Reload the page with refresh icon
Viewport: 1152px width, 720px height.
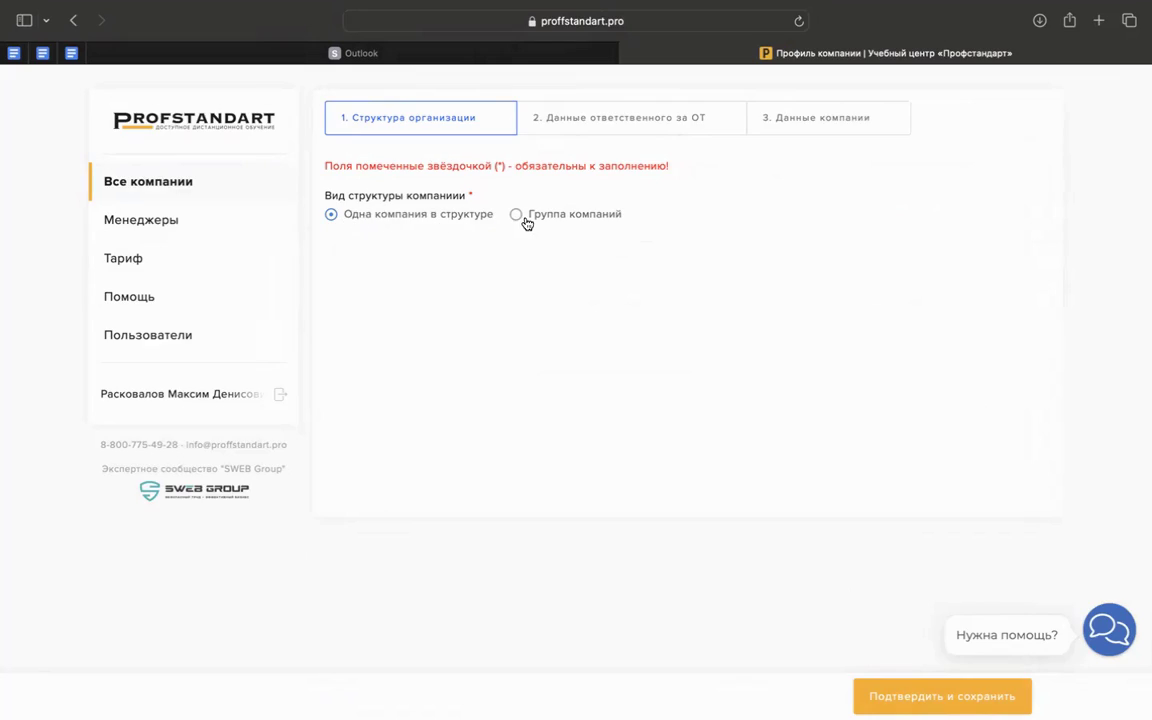coord(799,21)
